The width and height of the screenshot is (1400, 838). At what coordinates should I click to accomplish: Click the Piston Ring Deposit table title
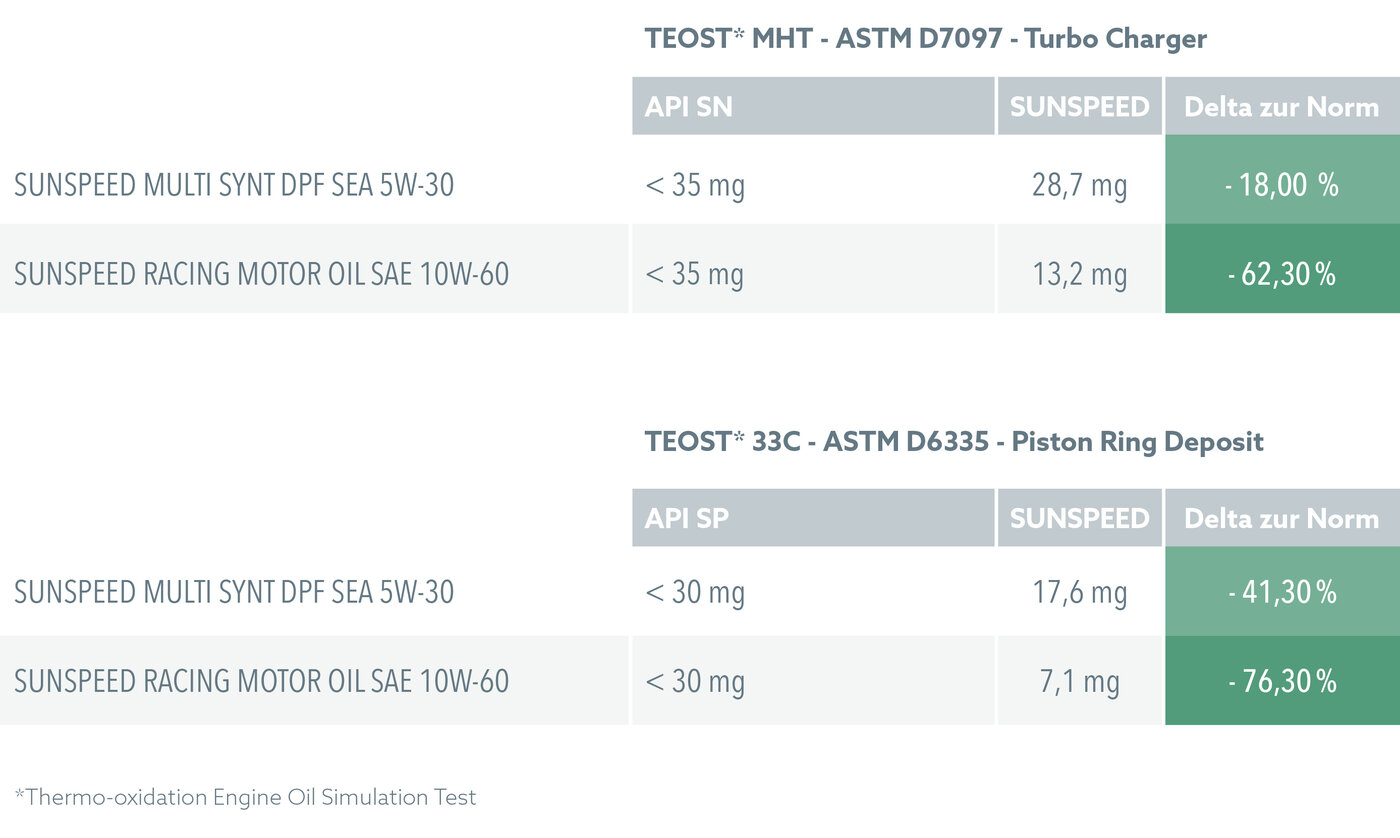click(954, 441)
